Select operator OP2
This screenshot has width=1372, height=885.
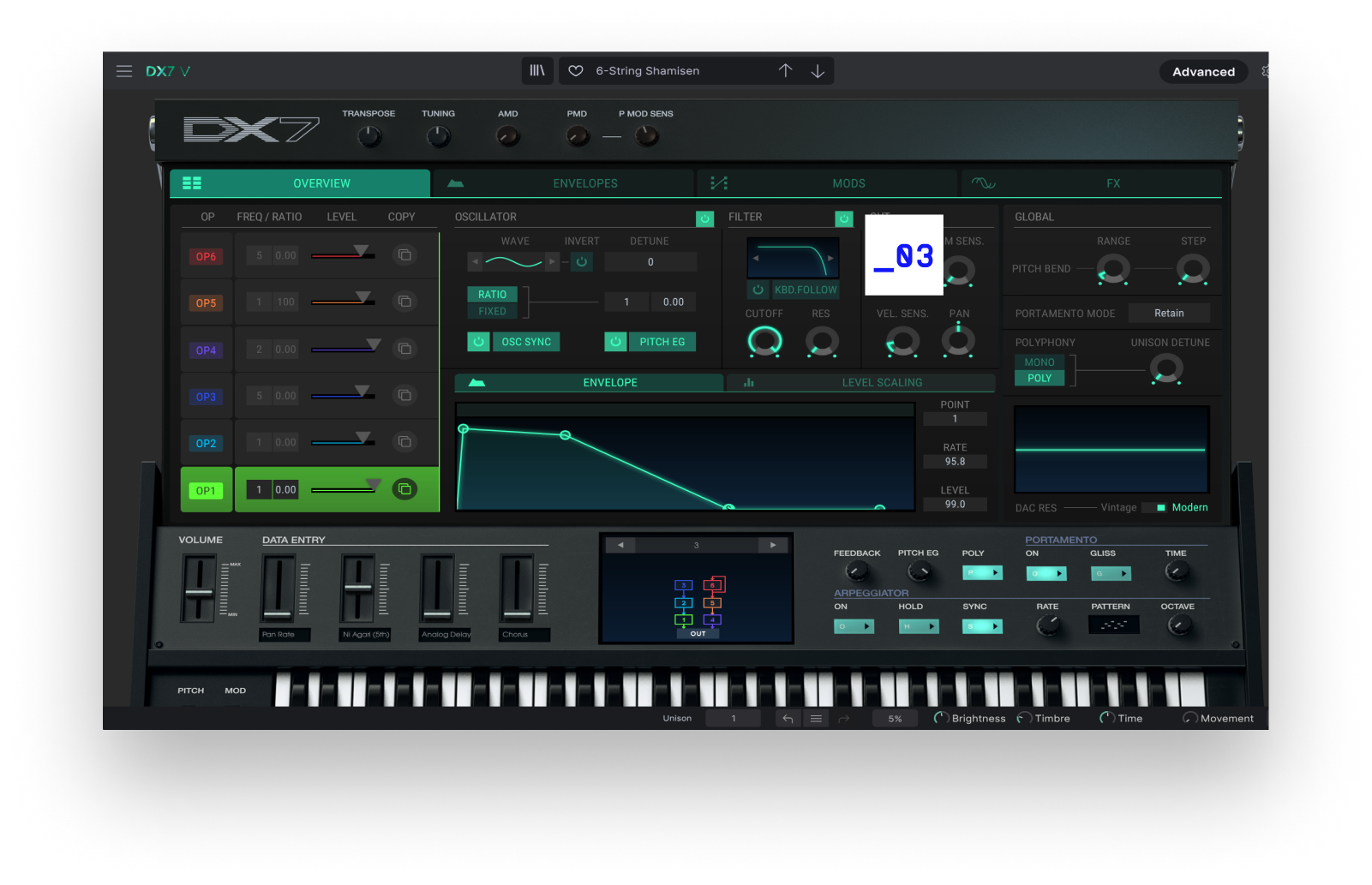(x=206, y=443)
